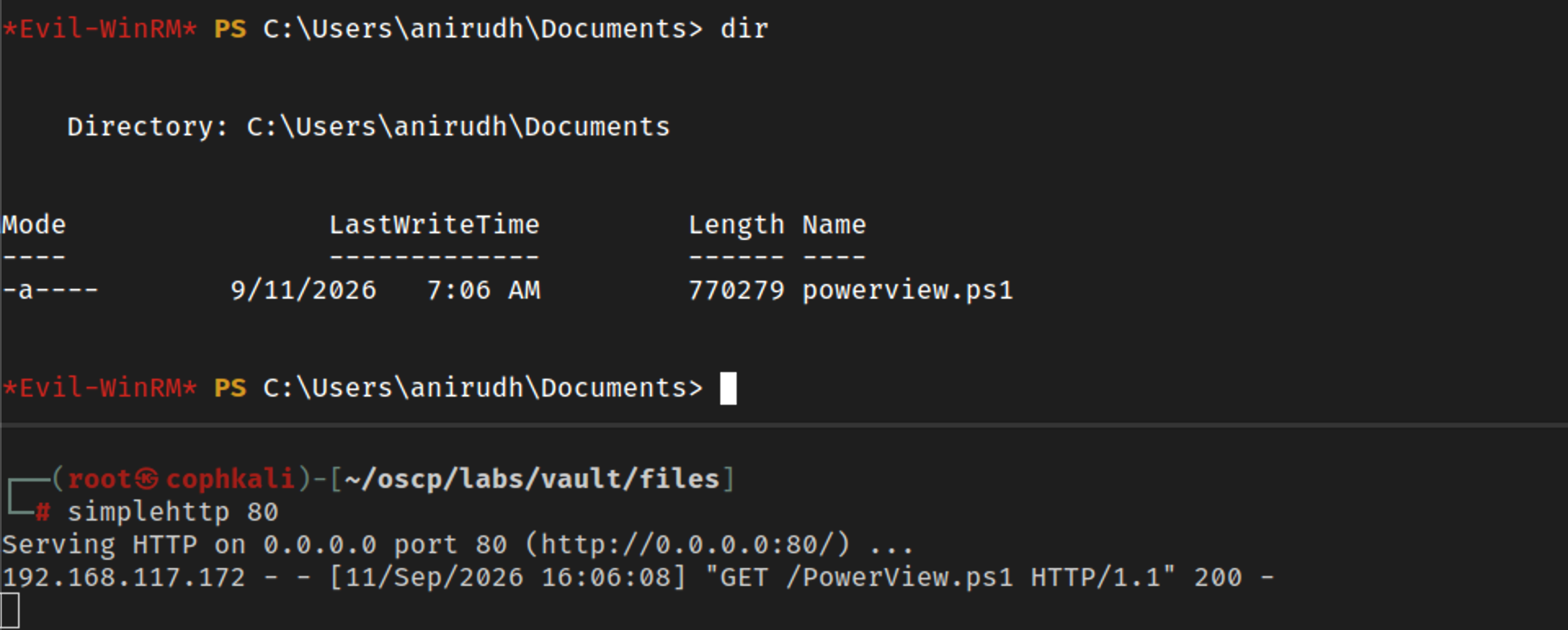1568x630 pixels.
Task: Click the 'LastWriteTime' column header
Action: click(434, 224)
